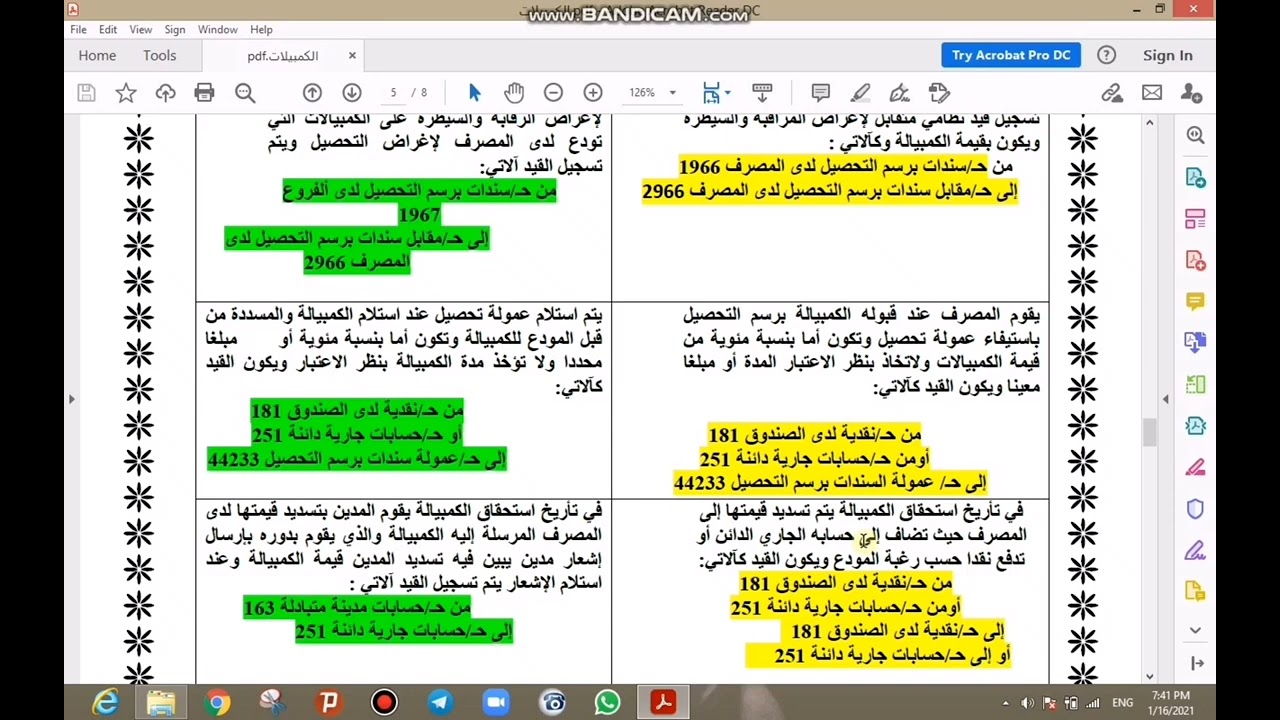Hide the right pane with the side arrow

[x=1165, y=399]
